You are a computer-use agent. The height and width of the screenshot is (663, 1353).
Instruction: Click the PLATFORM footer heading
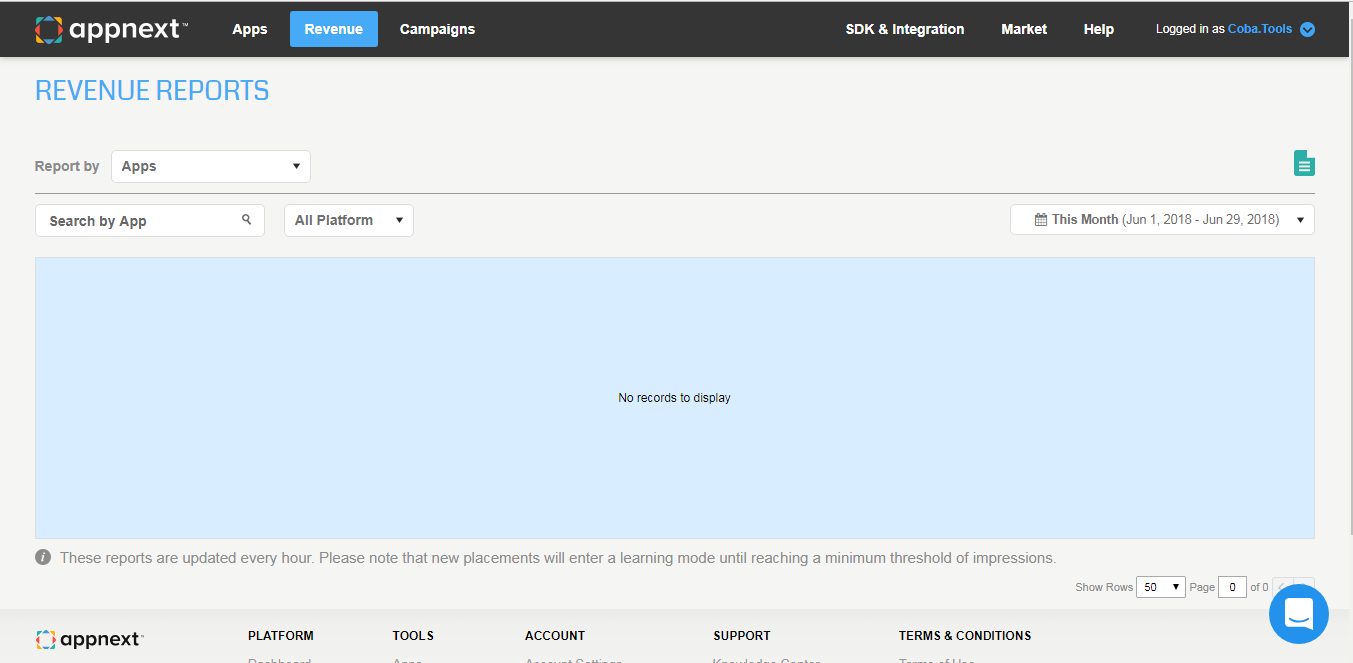click(x=281, y=636)
